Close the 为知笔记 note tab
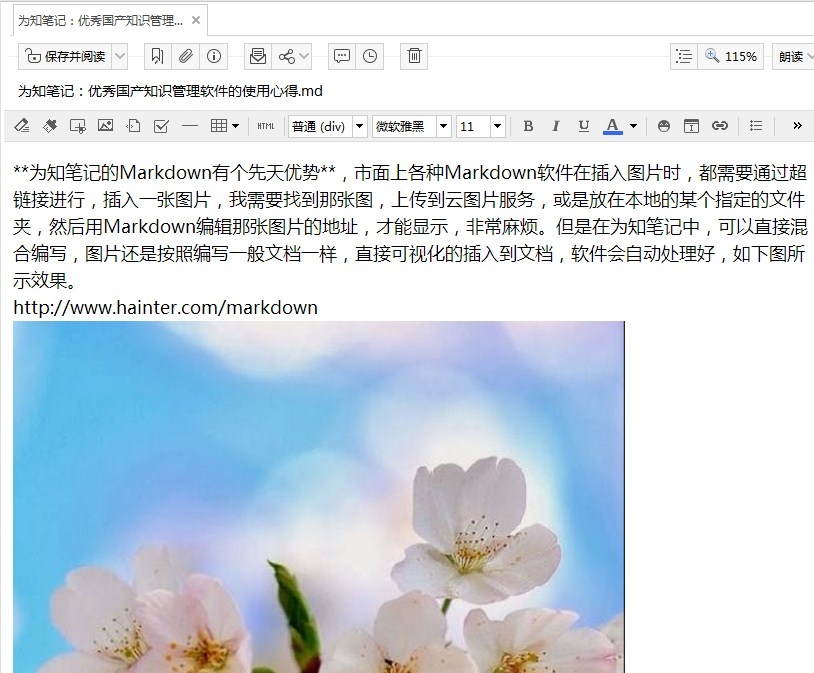The height and width of the screenshot is (673, 814). click(196, 20)
